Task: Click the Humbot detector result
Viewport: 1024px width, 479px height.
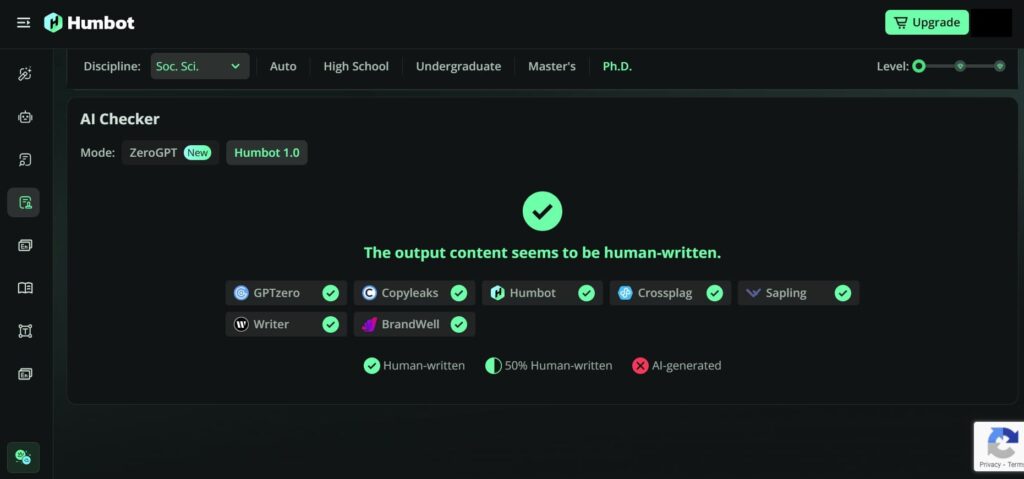Action: [x=542, y=293]
